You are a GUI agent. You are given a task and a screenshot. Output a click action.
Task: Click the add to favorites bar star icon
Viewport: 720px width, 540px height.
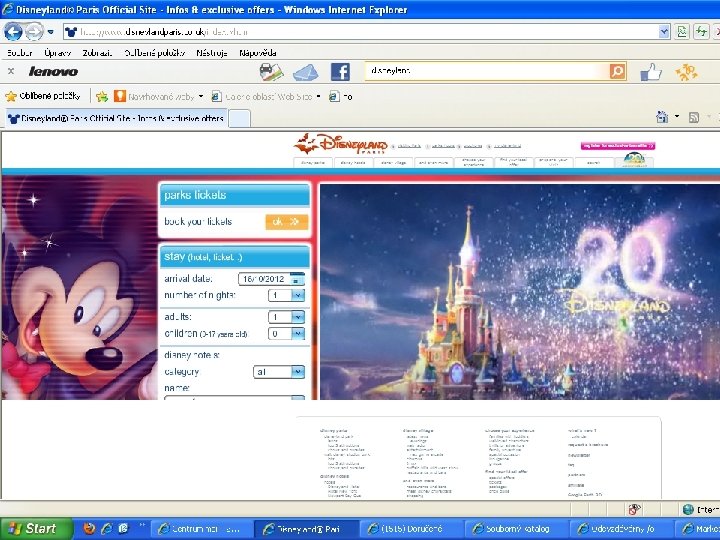point(102,96)
